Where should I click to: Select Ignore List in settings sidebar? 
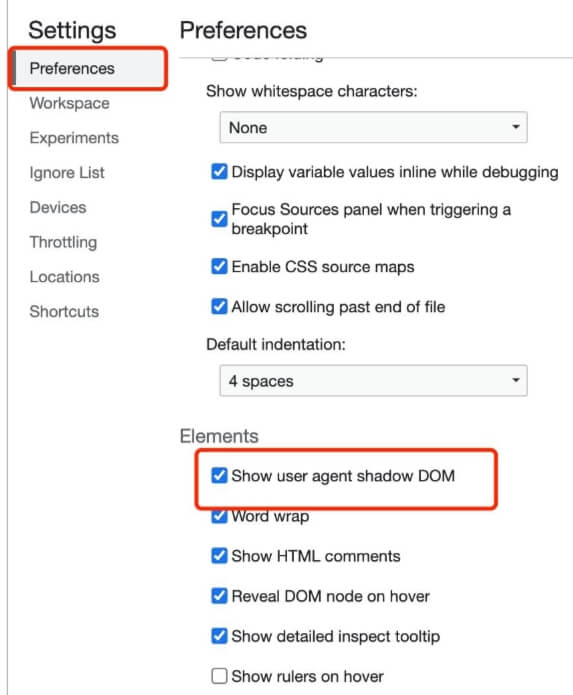[67, 172]
